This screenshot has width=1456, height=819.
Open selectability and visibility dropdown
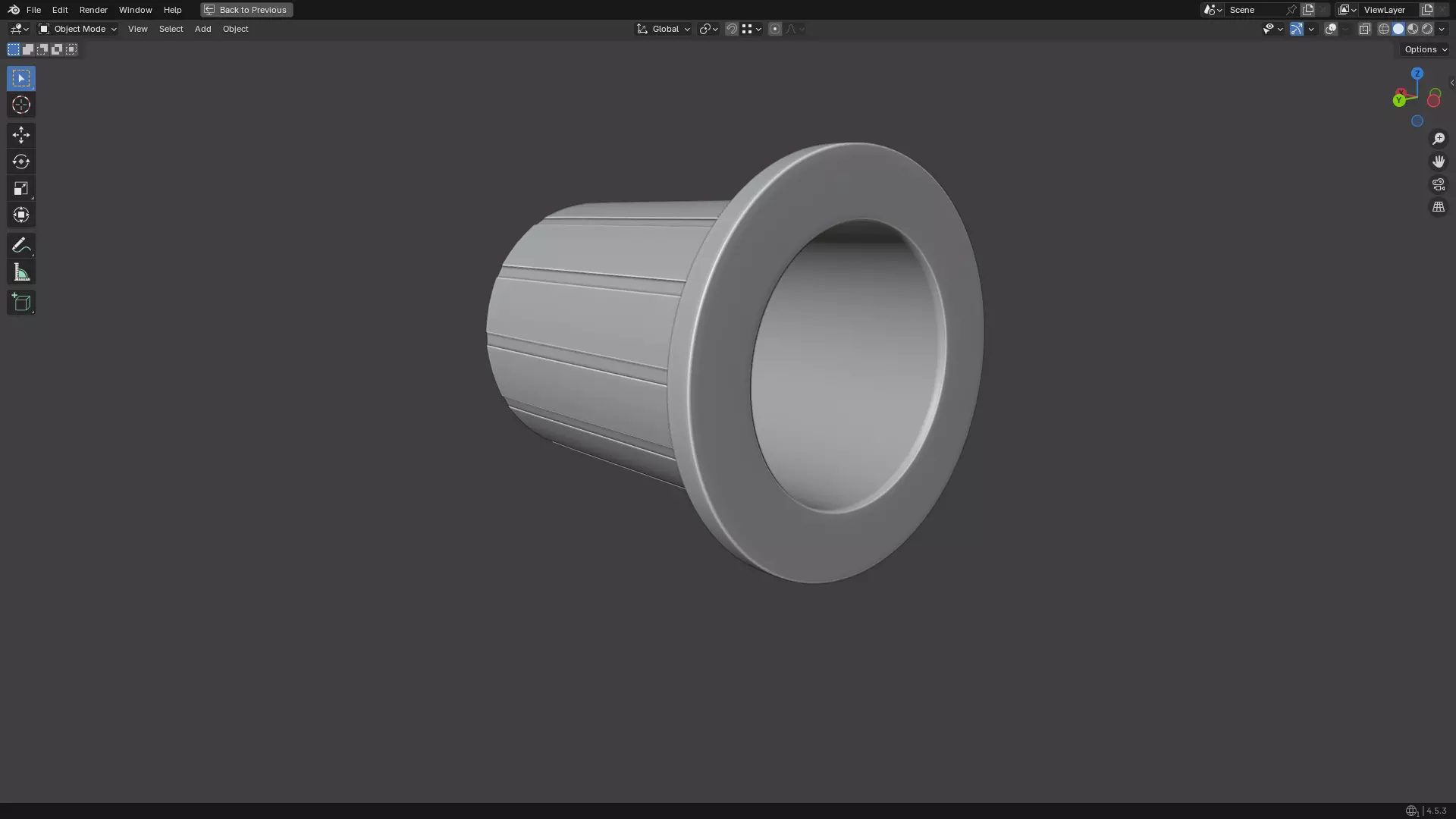click(x=1273, y=29)
